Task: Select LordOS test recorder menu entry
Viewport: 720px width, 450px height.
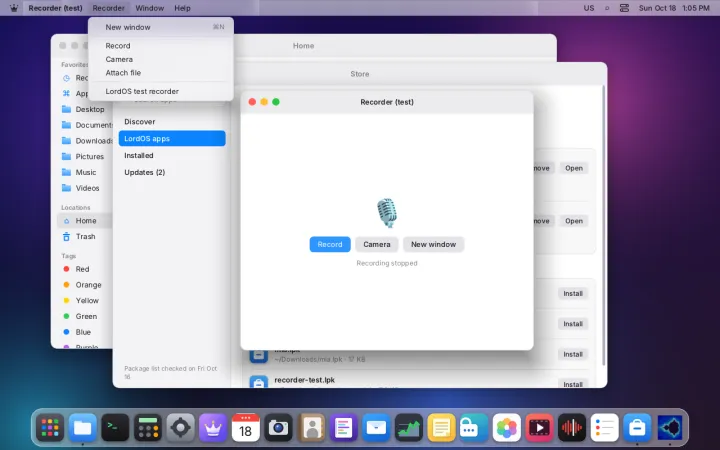Action: point(161,91)
